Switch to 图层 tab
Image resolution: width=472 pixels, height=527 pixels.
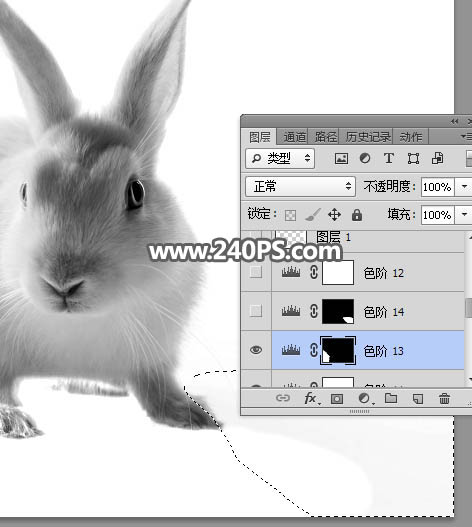(x=260, y=137)
